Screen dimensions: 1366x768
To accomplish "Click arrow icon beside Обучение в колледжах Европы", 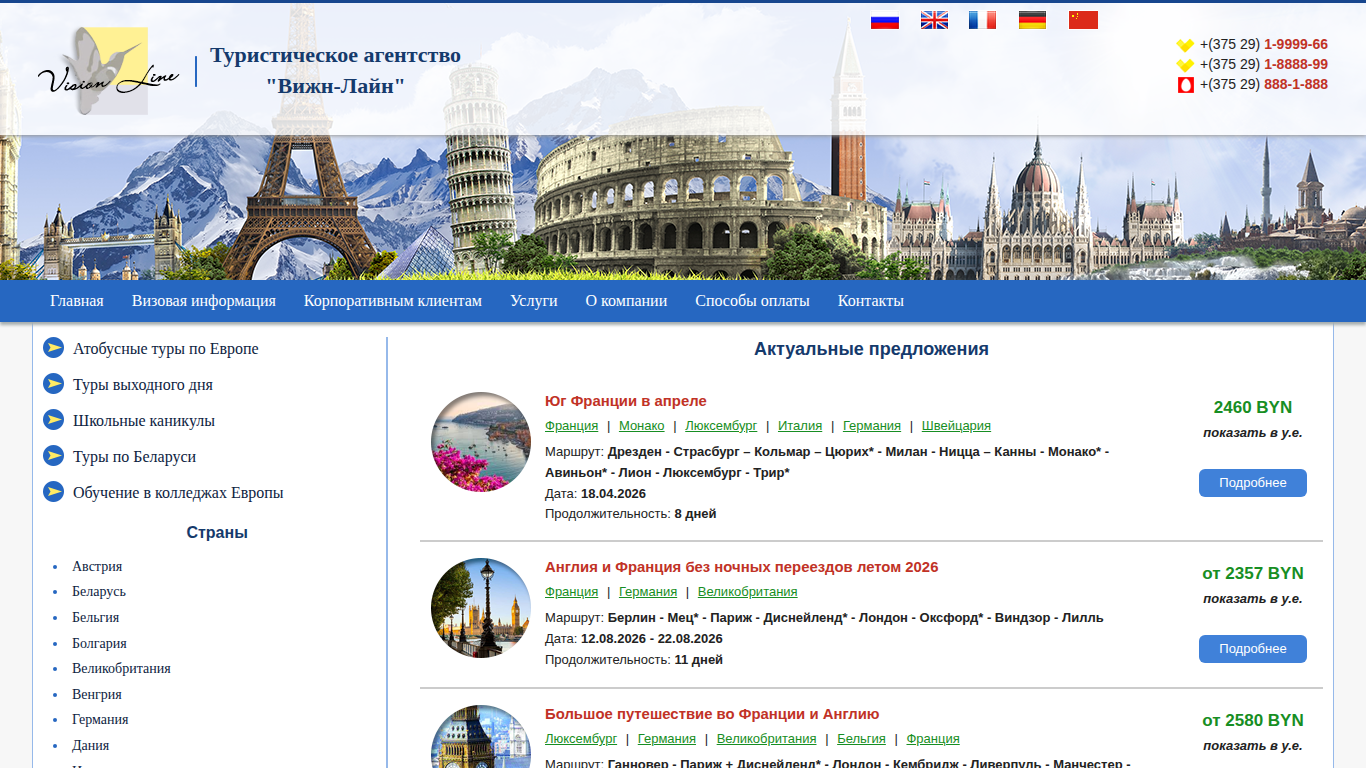I will [x=54, y=492].
